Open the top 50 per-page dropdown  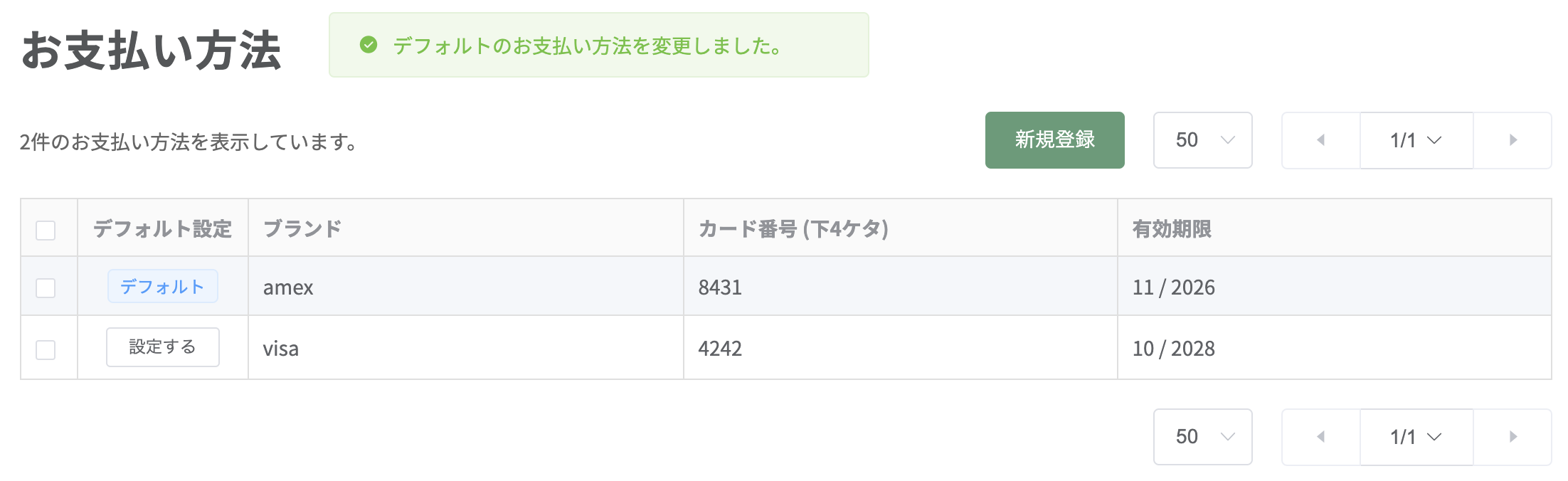pyautogui.click(x=1203, y=140)
